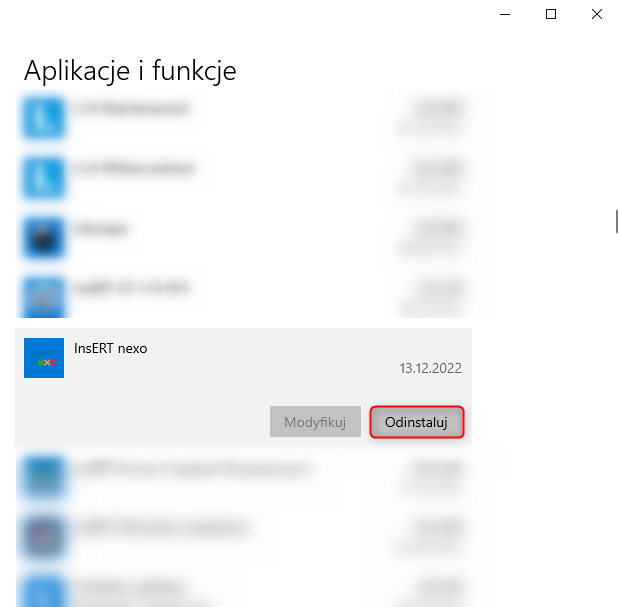The height and width of the screenshot is (607, 619).
Task: Close the Aplikacje i funkcje window
Action: [x=597, y=14]
